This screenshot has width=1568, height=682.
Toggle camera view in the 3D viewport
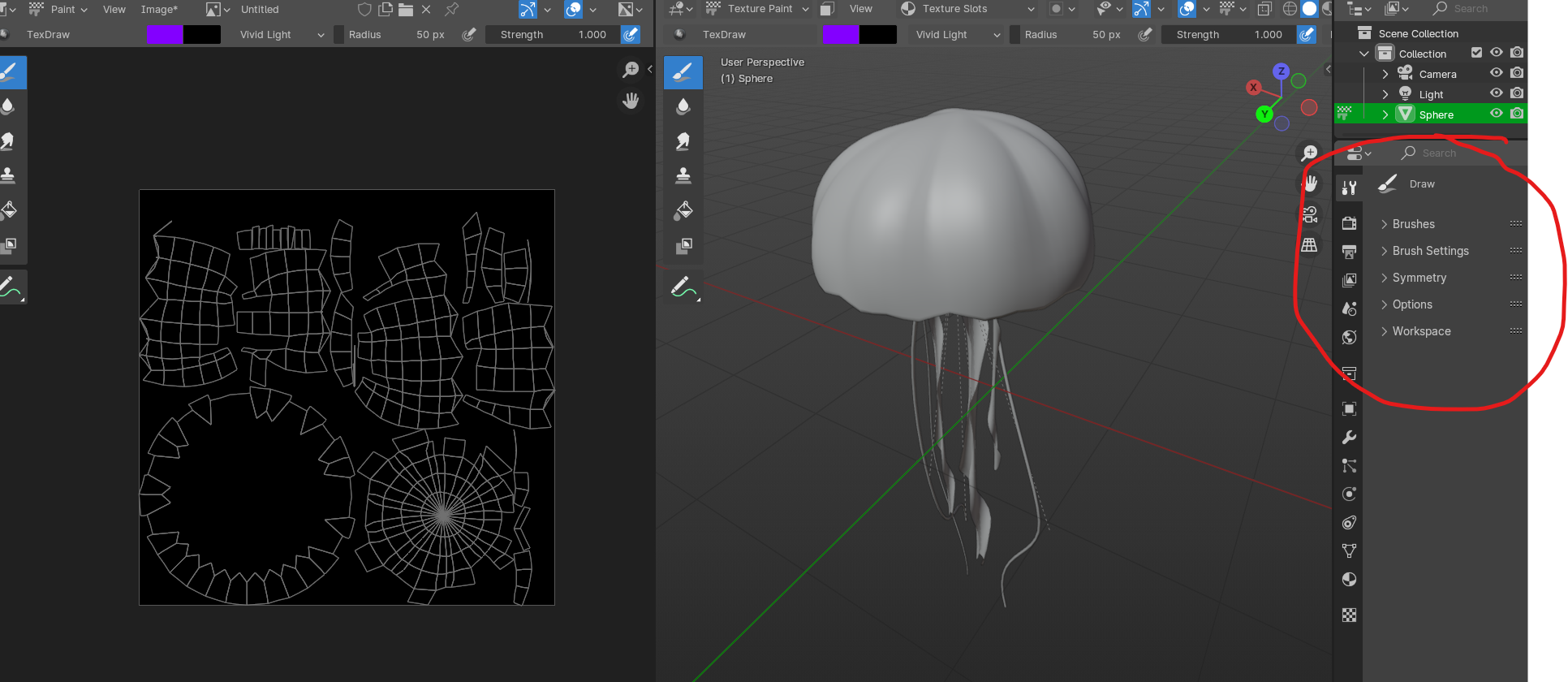click(x=1310, y=215)
